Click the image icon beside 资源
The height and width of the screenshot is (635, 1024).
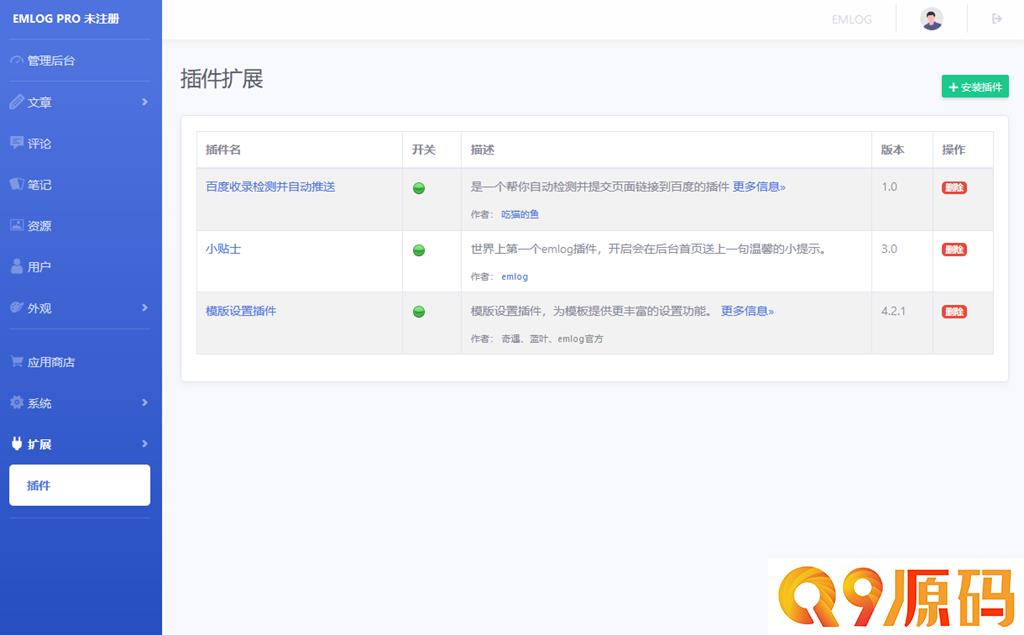pos(16,225)
